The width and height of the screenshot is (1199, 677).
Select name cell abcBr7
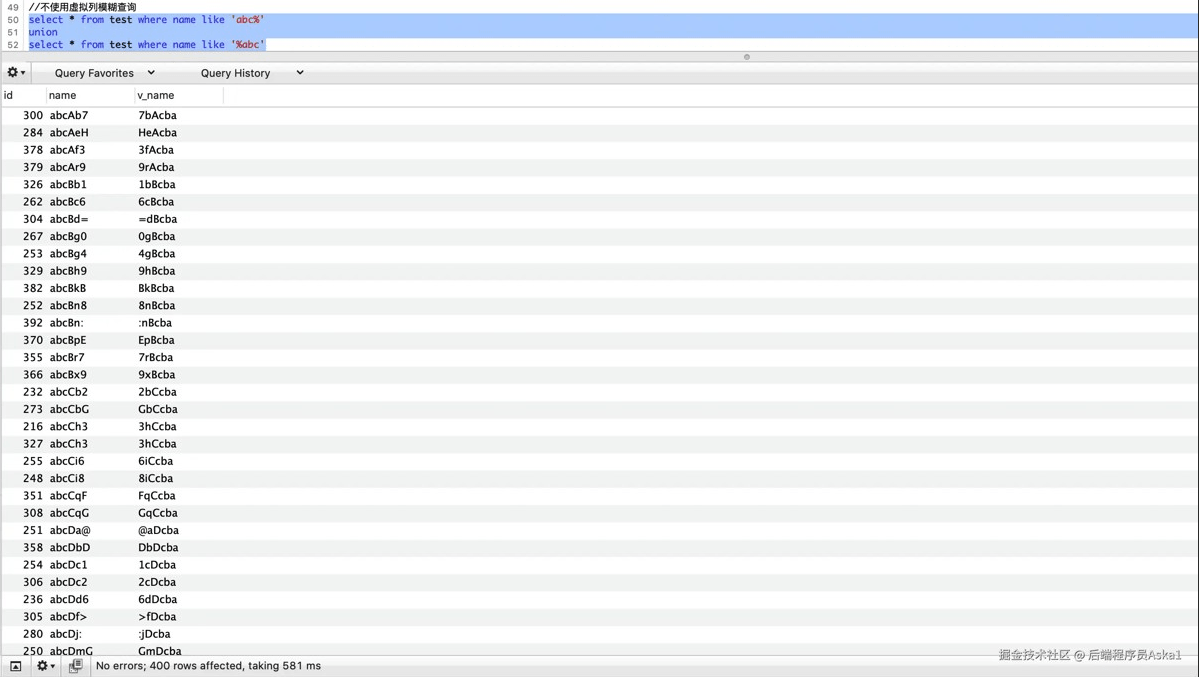pos(67,357)
